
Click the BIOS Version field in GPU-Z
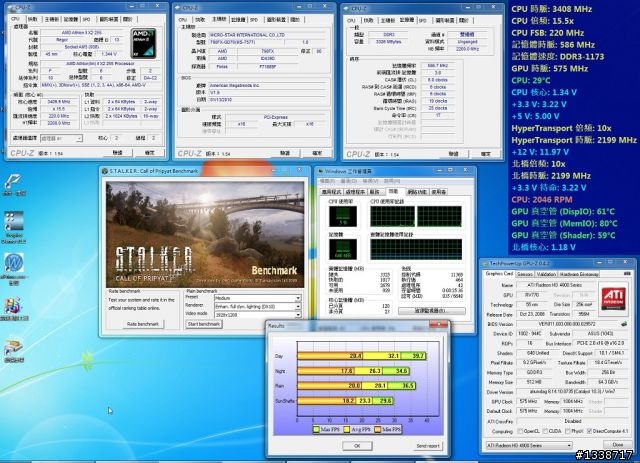(x=567, y=324)
